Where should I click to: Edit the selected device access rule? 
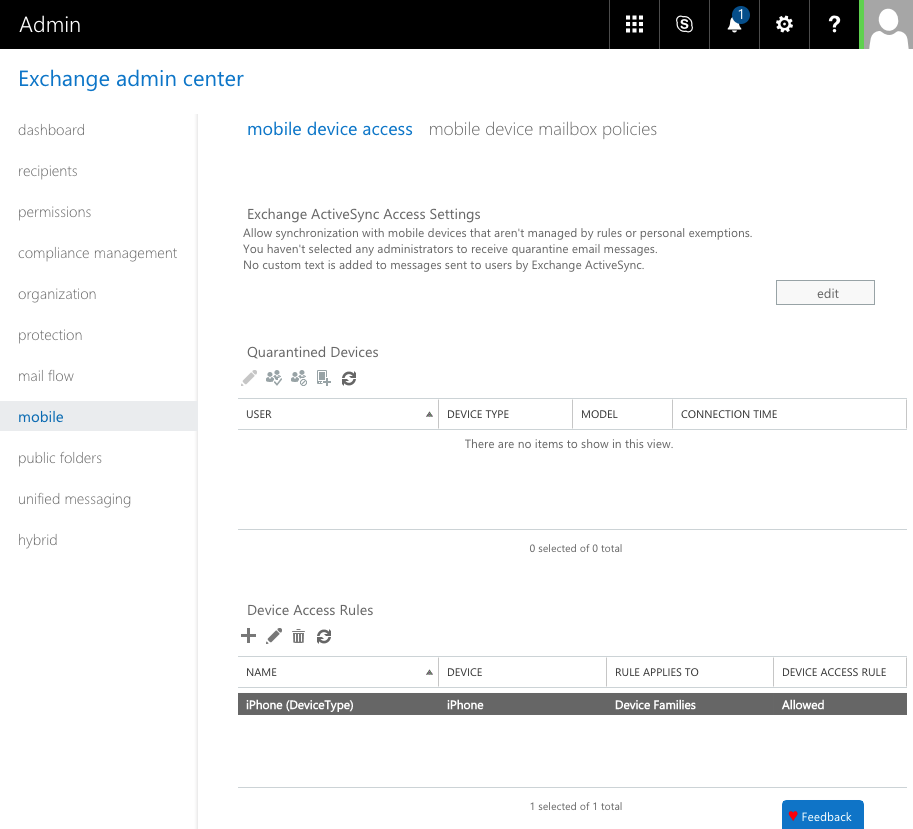(273, 636)
